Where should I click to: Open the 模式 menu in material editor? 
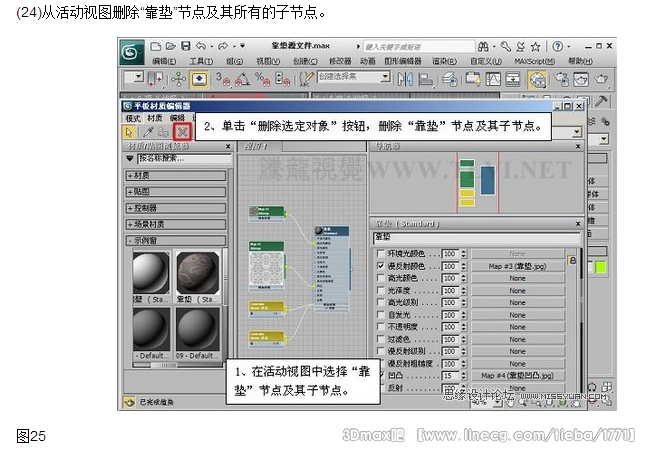133,118
